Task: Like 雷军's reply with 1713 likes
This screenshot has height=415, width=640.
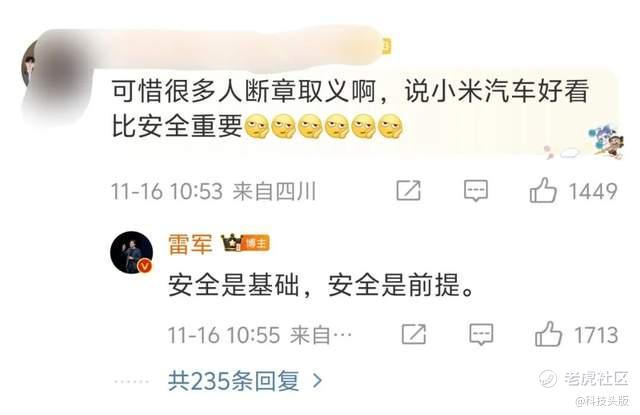Action: point(548,333)
